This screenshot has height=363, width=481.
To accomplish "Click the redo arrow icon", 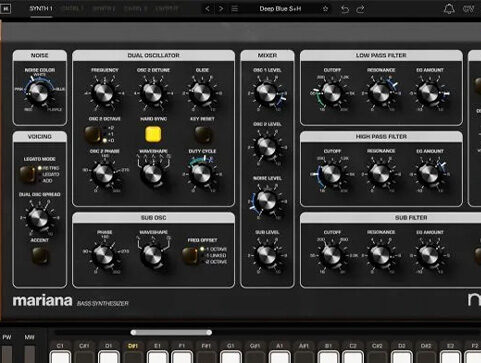I will click(x=360, y=9).
